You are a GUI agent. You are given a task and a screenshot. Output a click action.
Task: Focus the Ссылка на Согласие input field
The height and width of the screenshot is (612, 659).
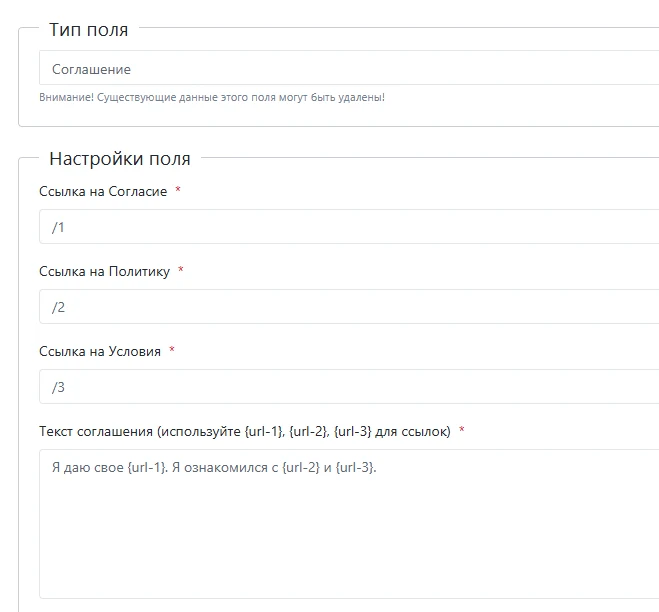[x=349, y=227]
